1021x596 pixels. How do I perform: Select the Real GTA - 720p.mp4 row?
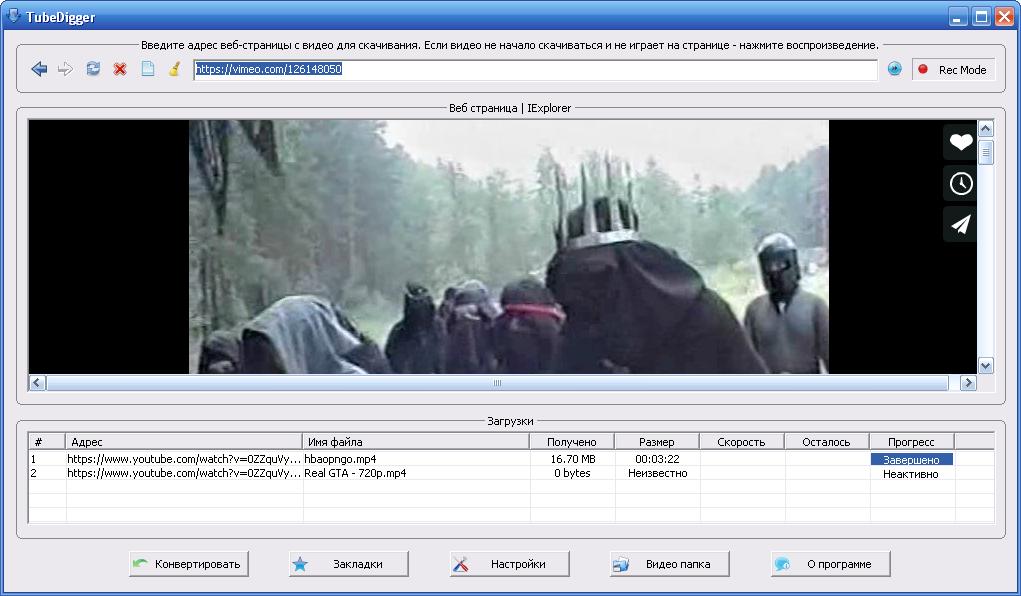click(x=511, y=473)
